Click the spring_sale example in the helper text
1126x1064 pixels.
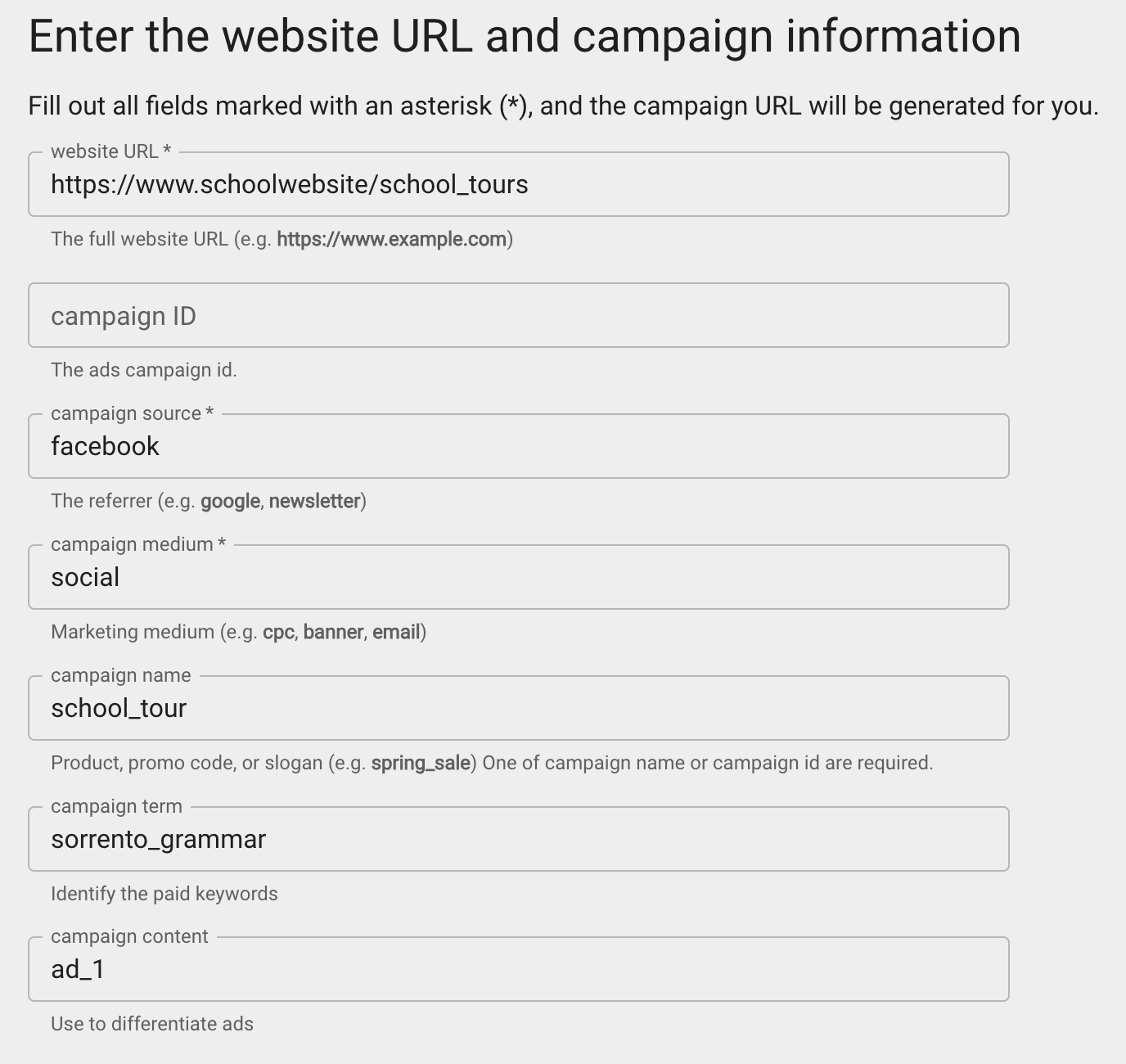click(422, 762)
